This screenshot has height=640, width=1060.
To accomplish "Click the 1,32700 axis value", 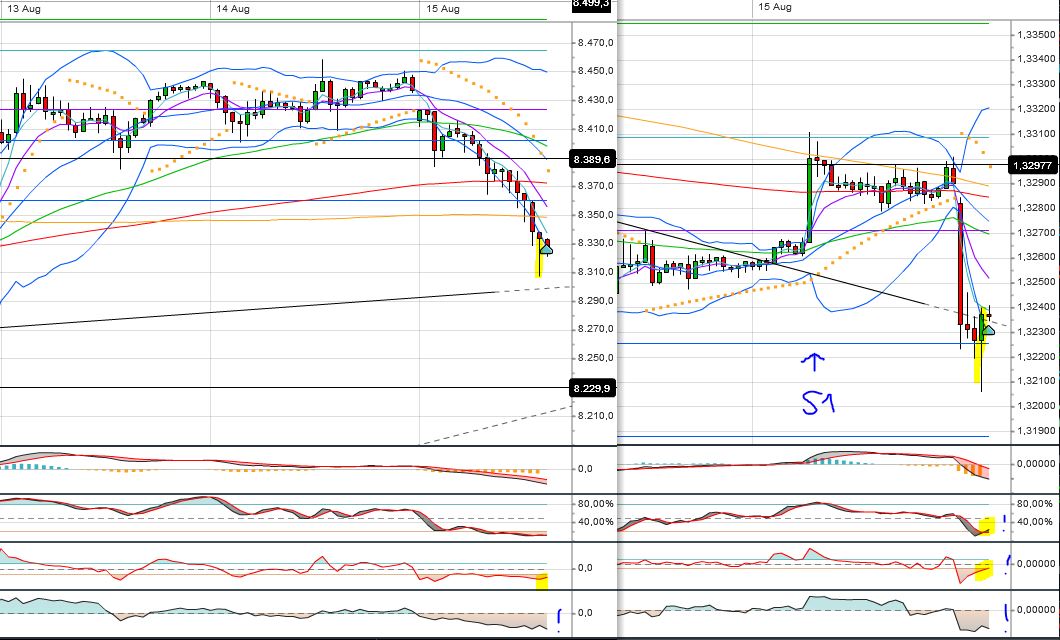I will click(x=1036, y=233).
